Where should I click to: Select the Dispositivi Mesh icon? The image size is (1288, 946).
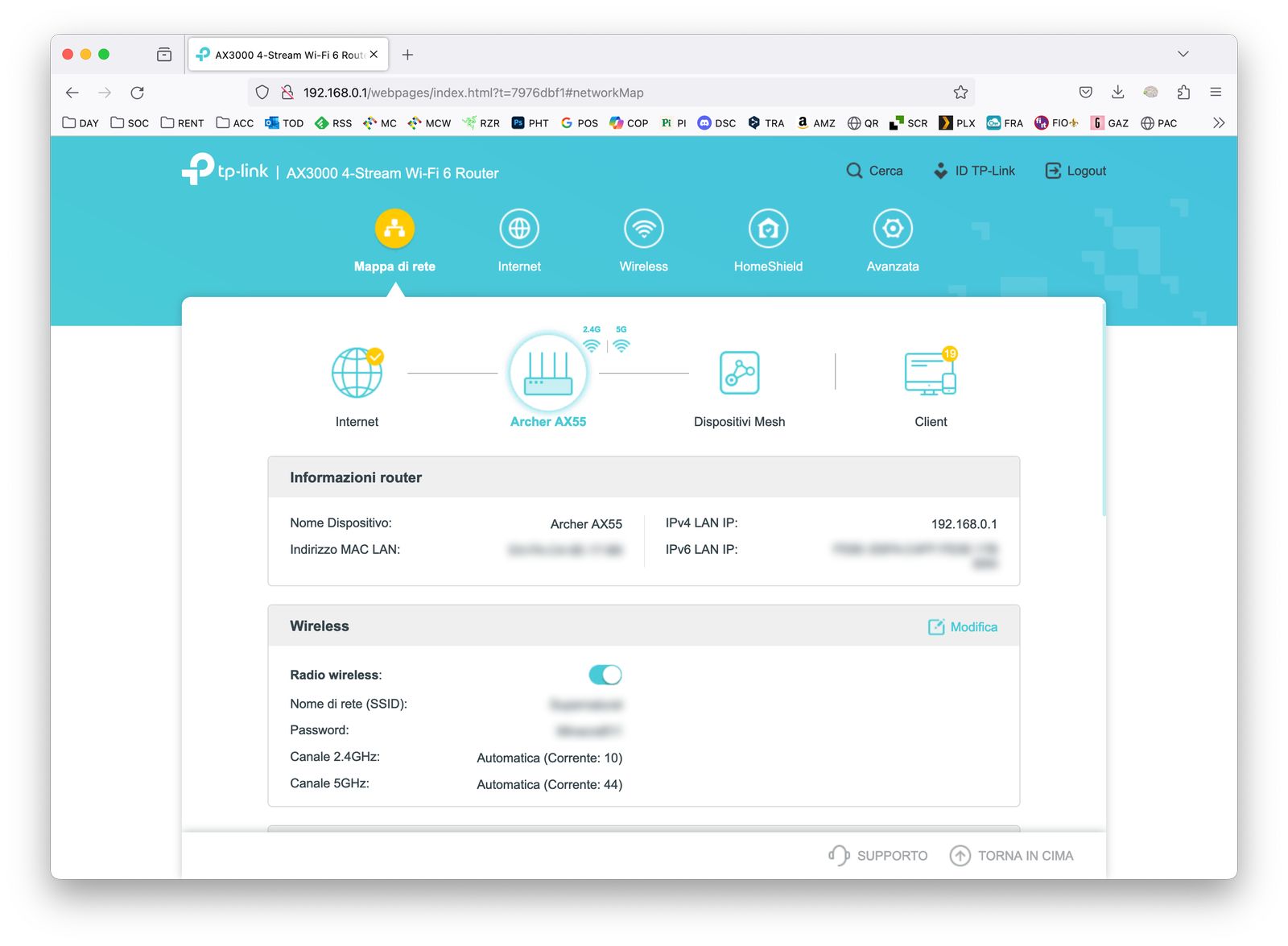[x=739, y=373]
